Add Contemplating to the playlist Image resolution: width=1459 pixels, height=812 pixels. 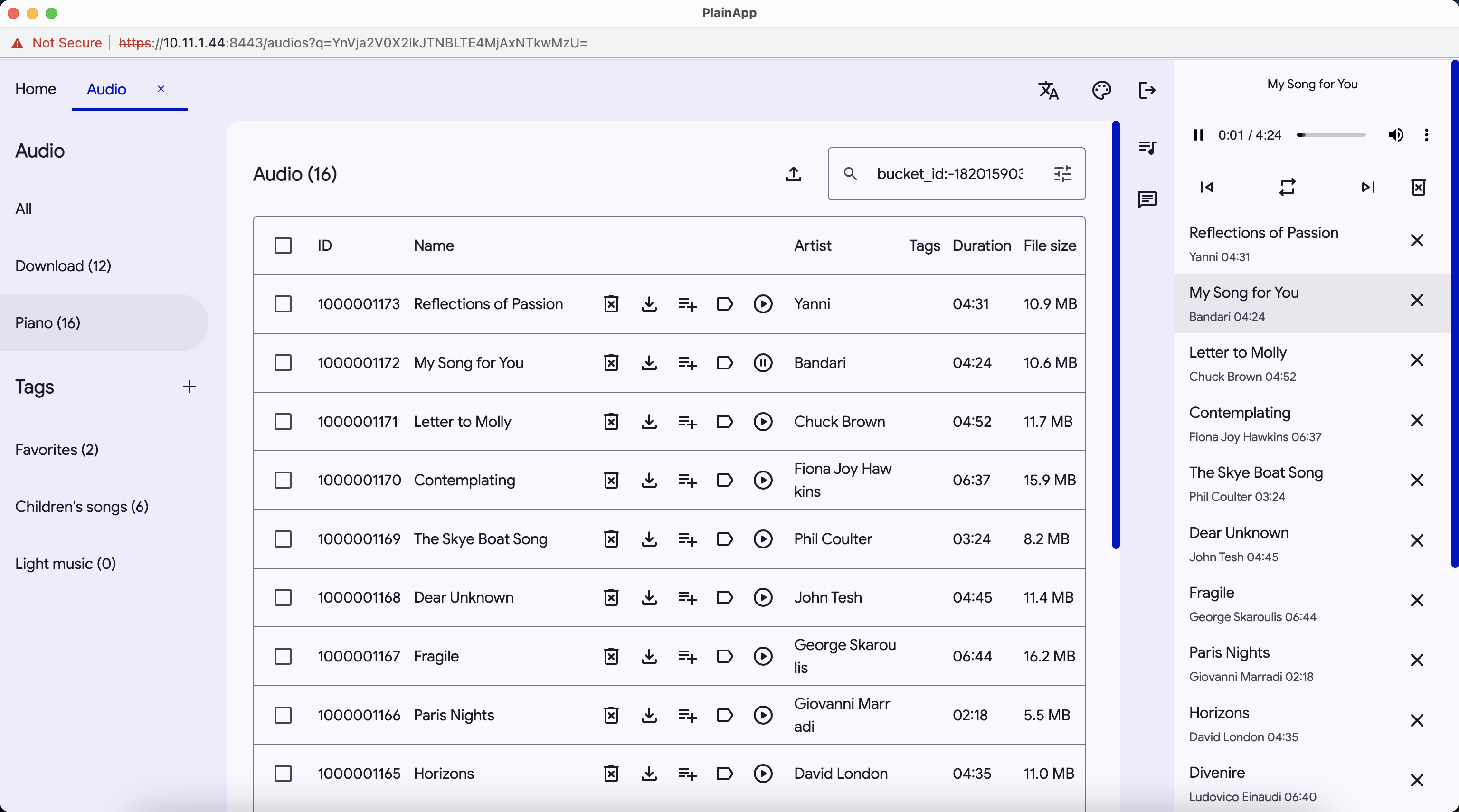(x=687, y=480)
